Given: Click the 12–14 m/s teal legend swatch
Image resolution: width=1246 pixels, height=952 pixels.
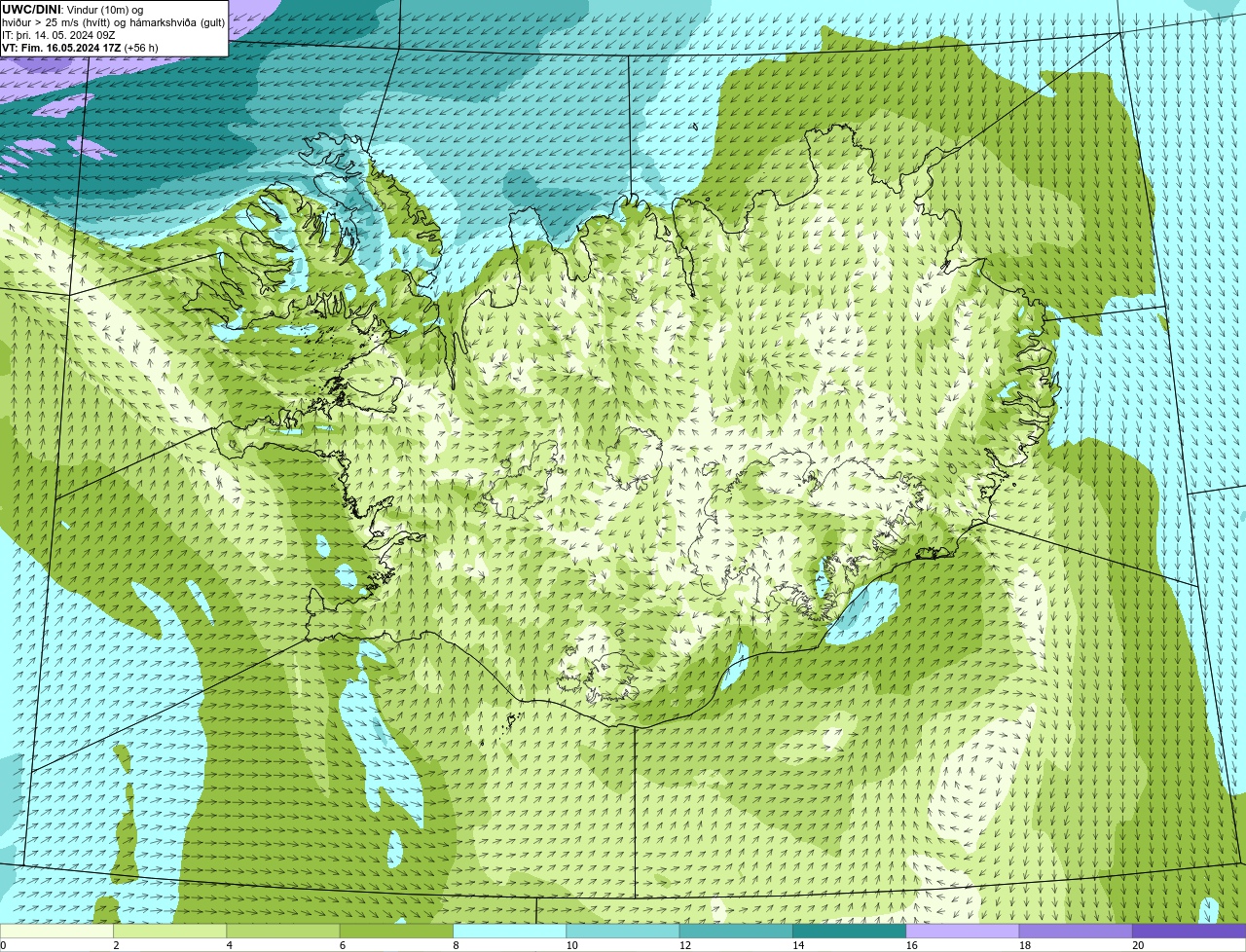Looking at the screenshot, I should click(x=736, y=931).
